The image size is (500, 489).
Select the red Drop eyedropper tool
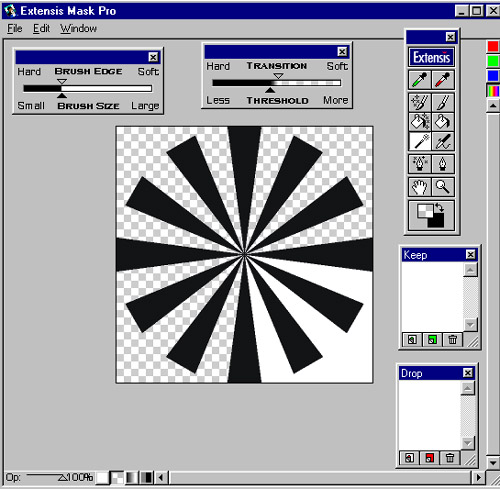point(443,80)
